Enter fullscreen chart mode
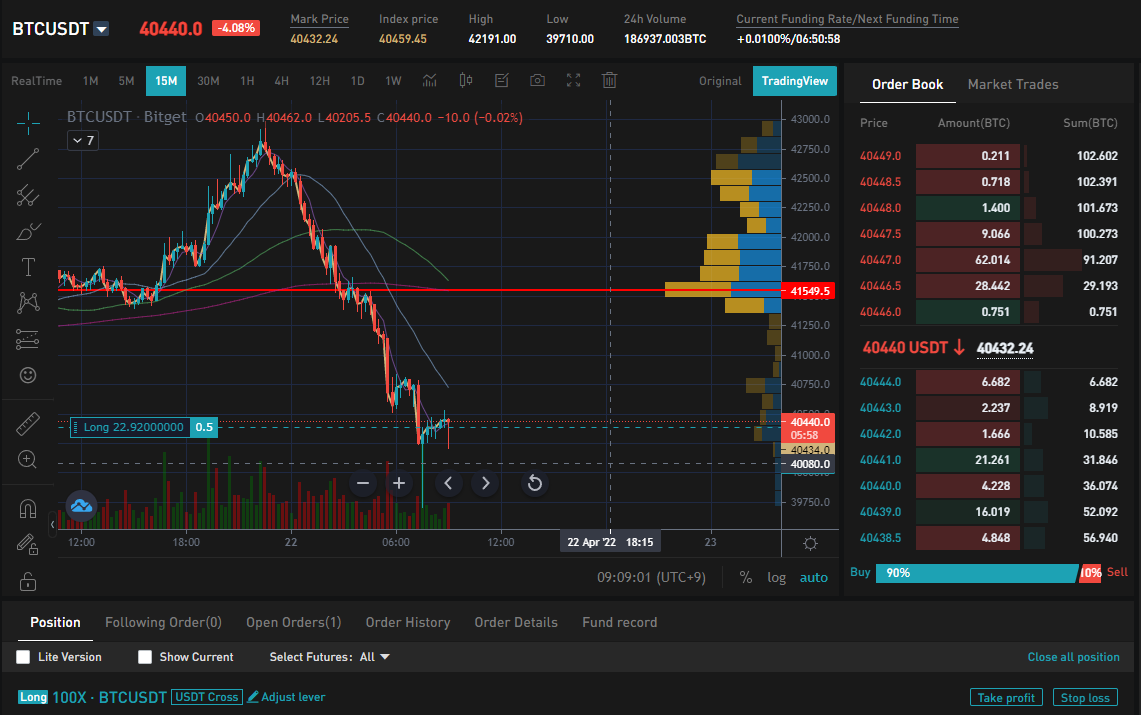 click(x=573, y=81)
